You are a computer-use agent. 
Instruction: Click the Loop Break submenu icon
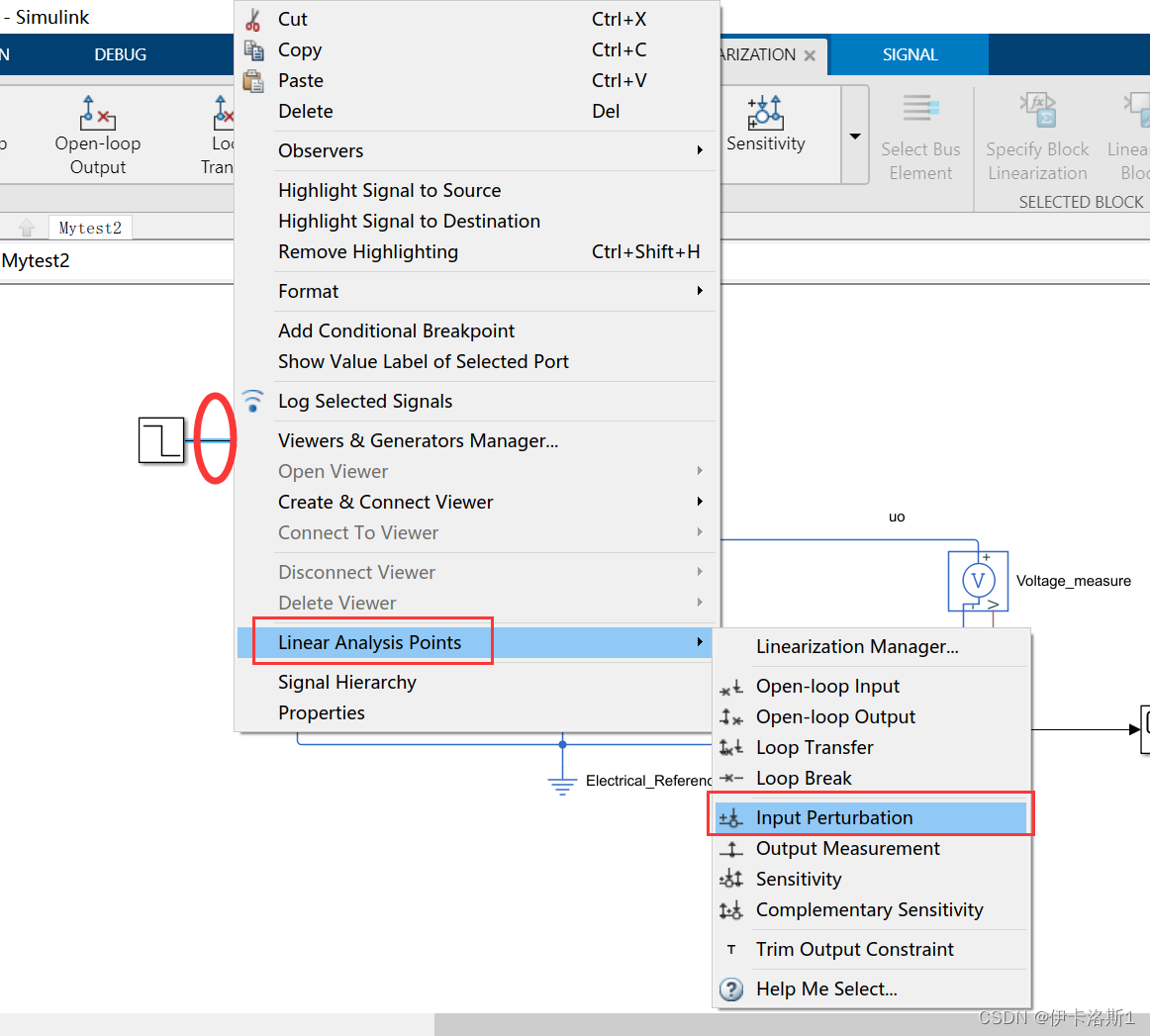pos(731,778)
